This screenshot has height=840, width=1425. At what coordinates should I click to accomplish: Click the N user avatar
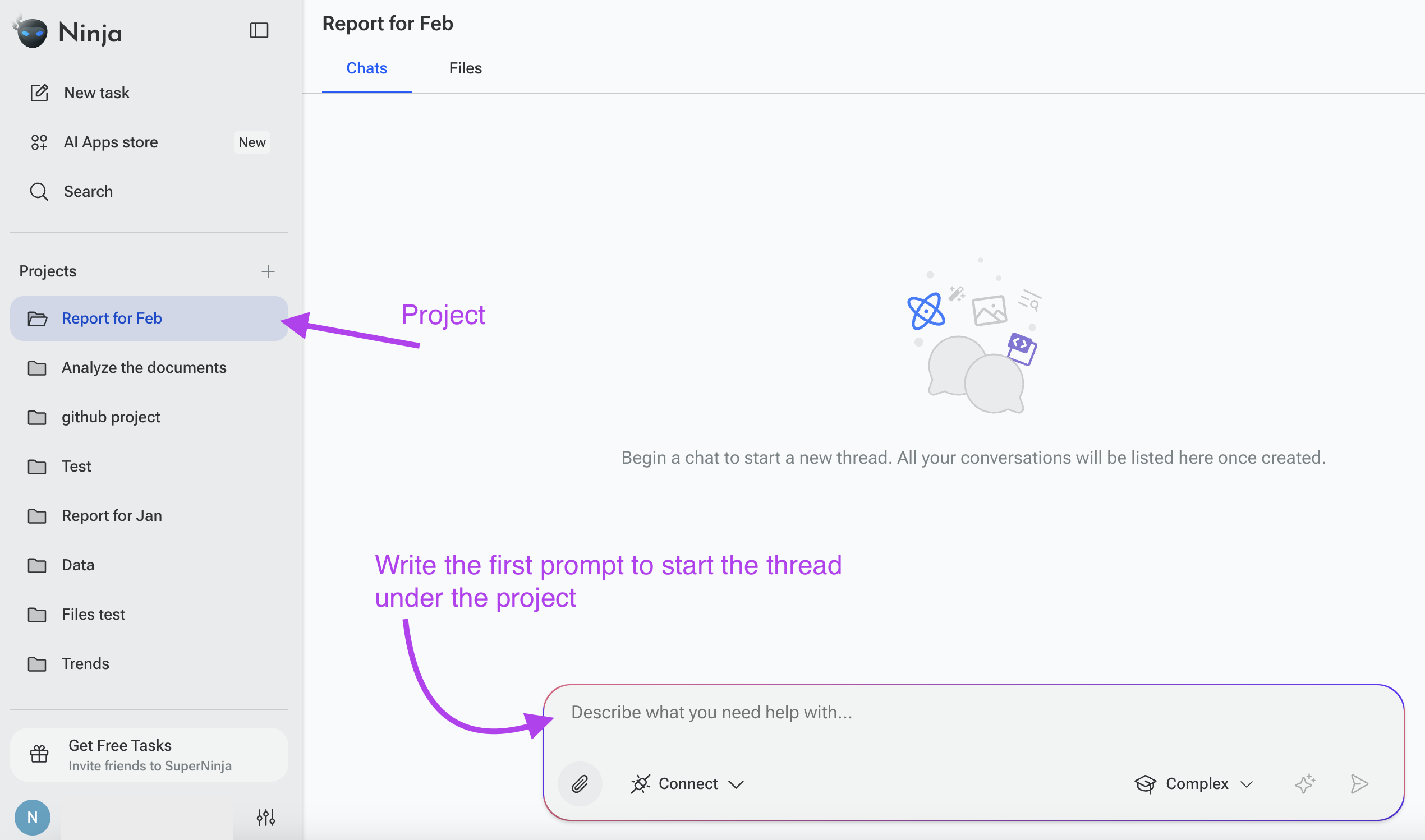tap(33, 818)
